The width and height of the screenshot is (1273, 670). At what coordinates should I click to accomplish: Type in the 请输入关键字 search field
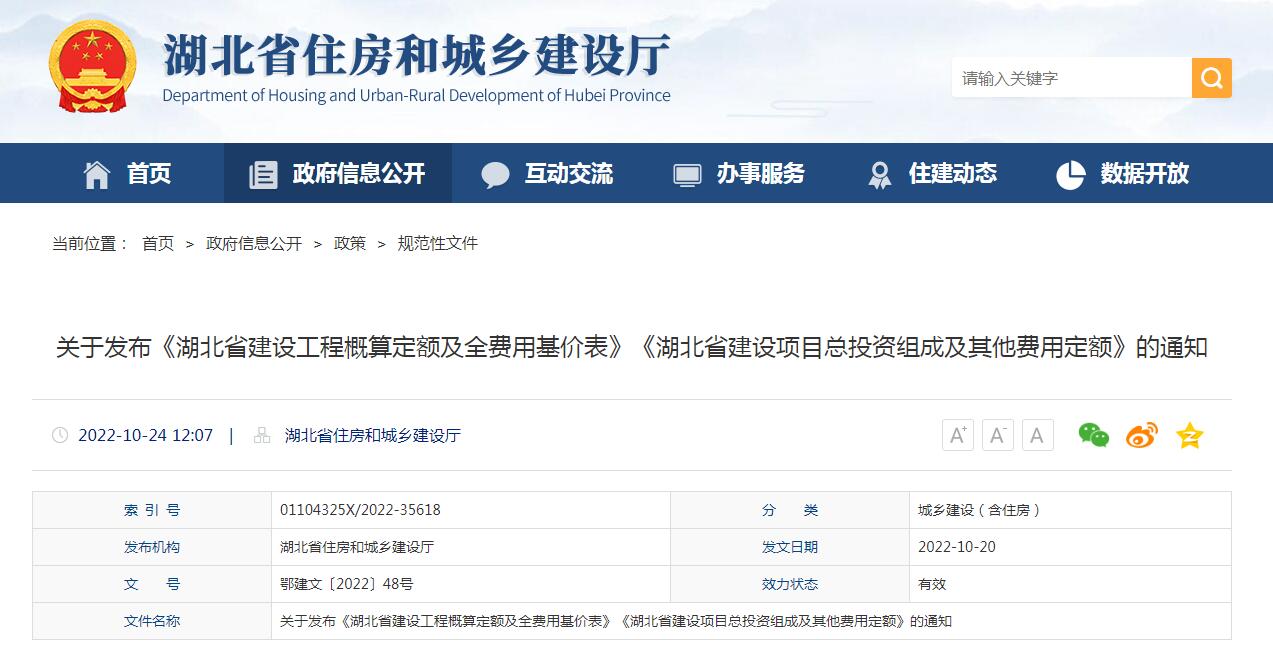point(1070,78)
